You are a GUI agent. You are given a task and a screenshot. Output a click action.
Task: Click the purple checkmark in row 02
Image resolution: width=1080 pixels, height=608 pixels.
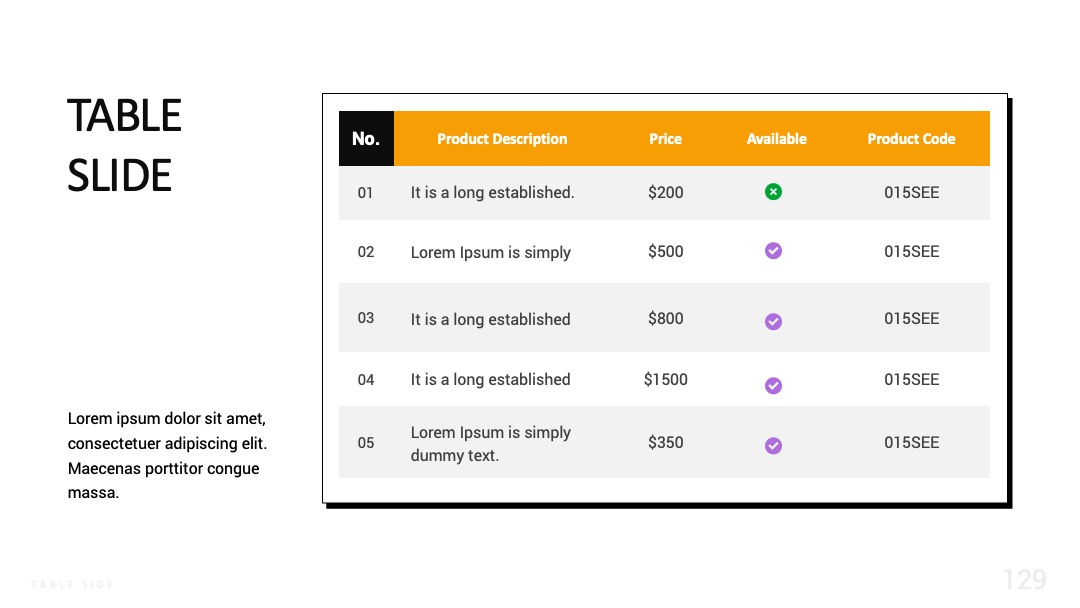[x=773, y=251]
